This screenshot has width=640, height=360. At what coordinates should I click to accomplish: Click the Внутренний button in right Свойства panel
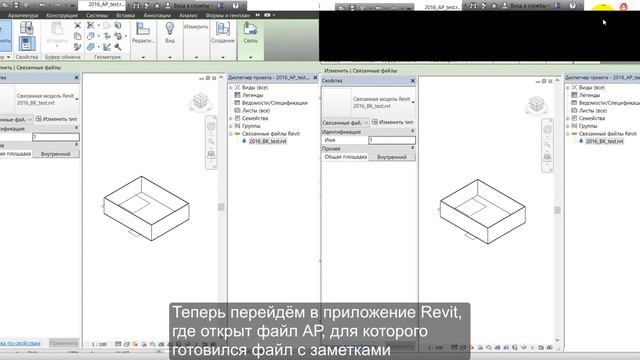pos(392,157)
